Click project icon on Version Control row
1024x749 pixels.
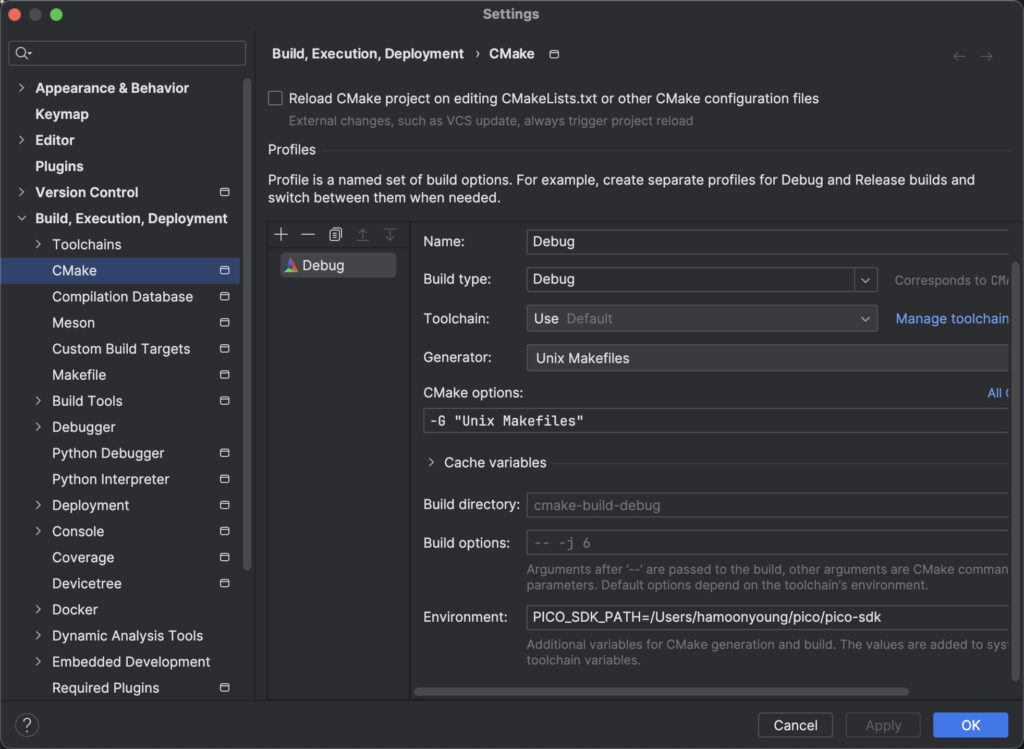click(225, 192)
